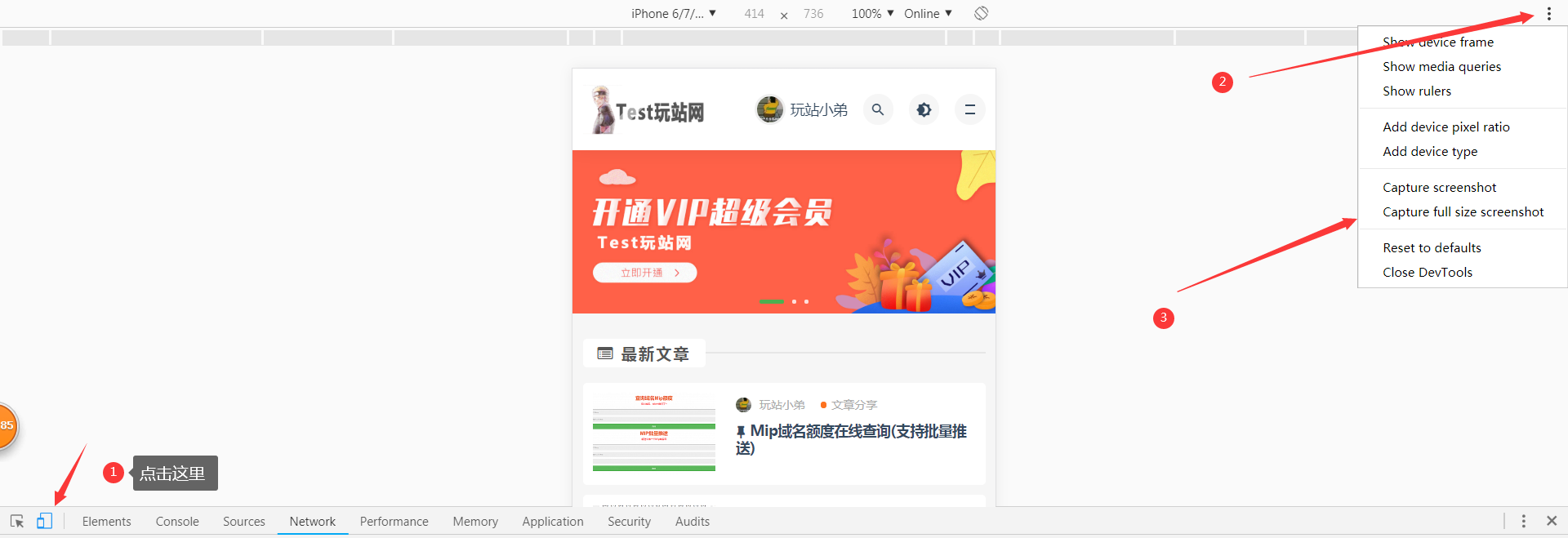Open the Mip域名额度在线查询 article title
Screen dimensions: 1568x538
coord(851,439)
